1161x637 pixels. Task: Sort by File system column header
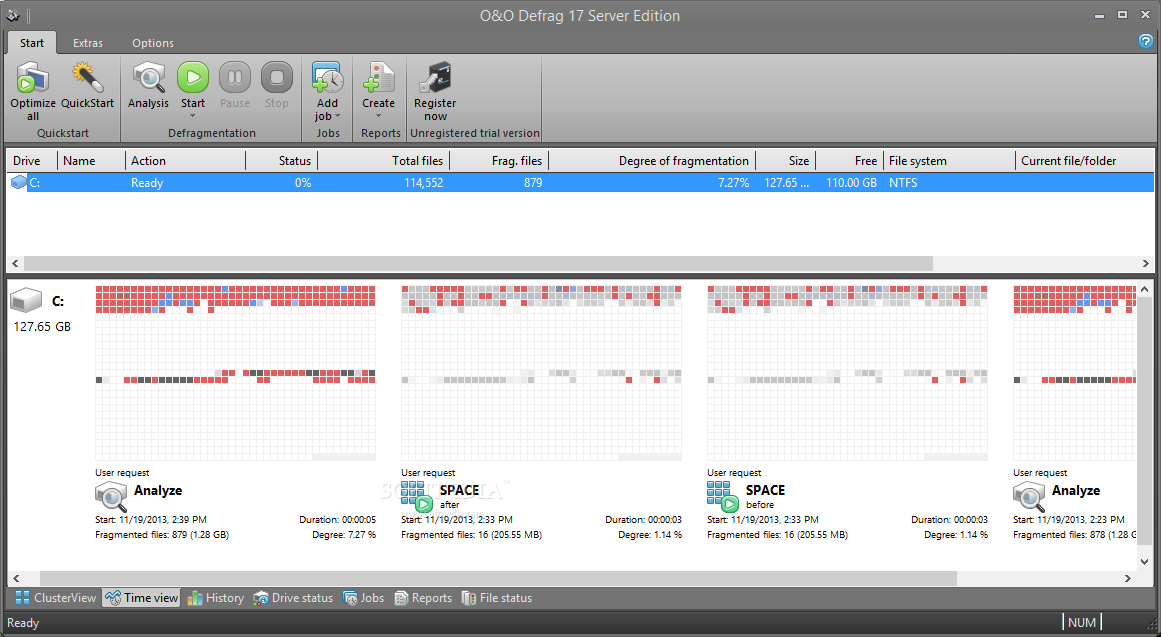(949, 161)
